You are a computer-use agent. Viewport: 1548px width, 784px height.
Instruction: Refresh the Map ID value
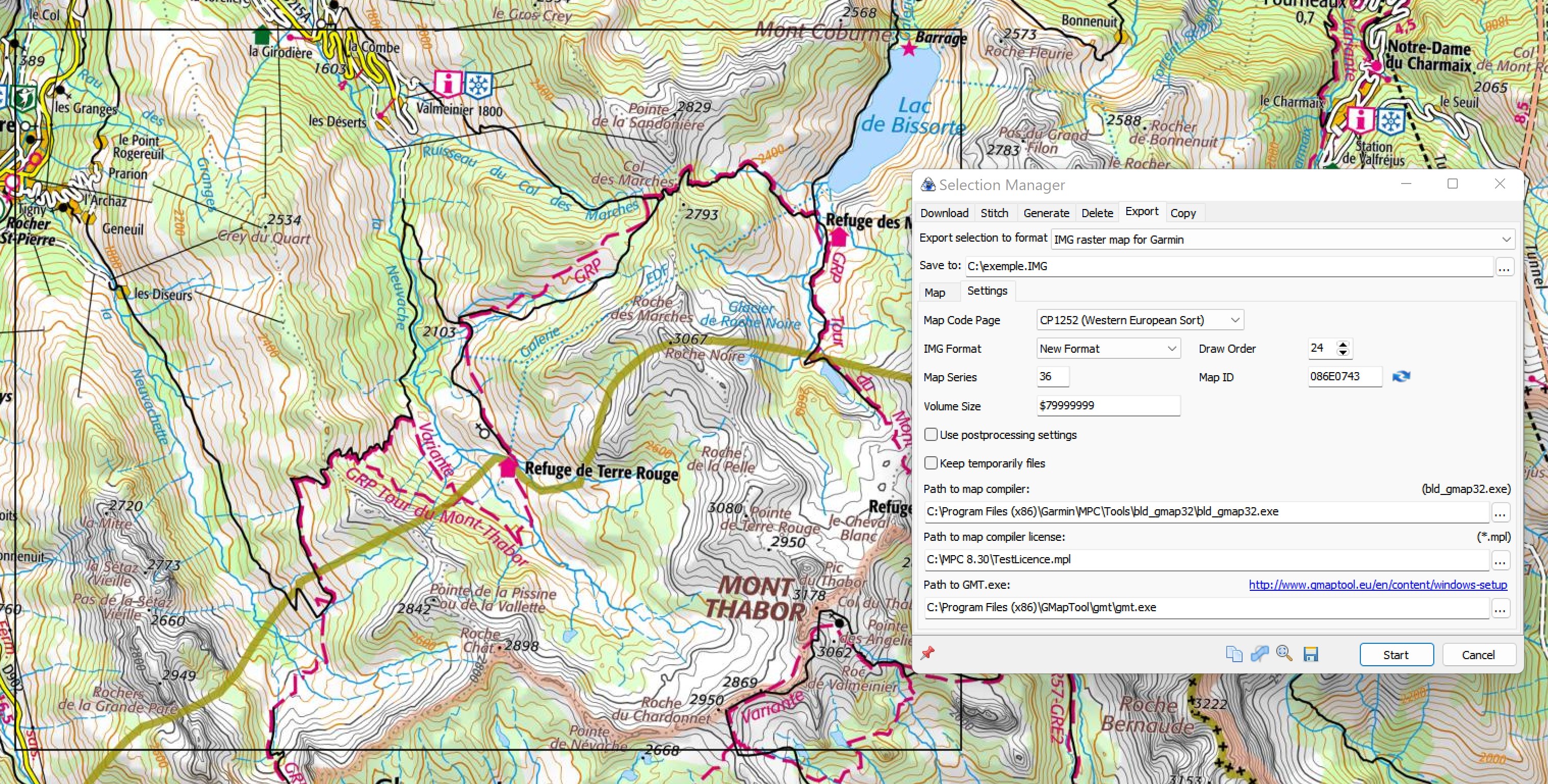point(1401,377)
